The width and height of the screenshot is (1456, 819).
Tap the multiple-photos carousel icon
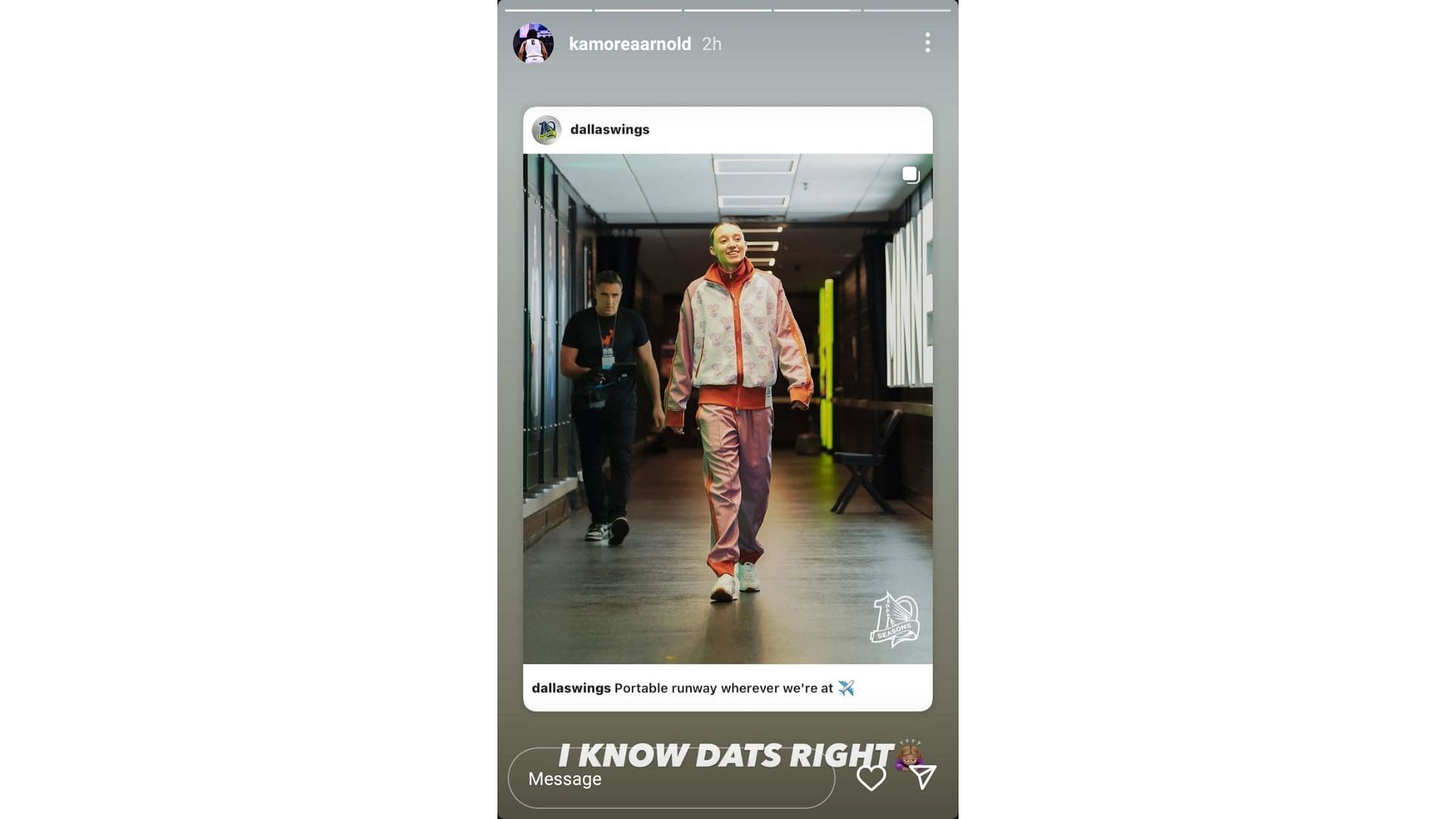click(911, 175)
